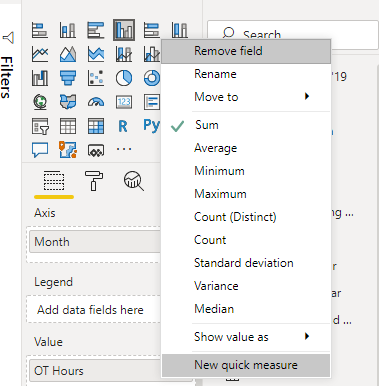This screenshot has height=386, width=379.
Task: Insert a Funnel chart visual
Action: pyautogui.click(x=68, y=78)
